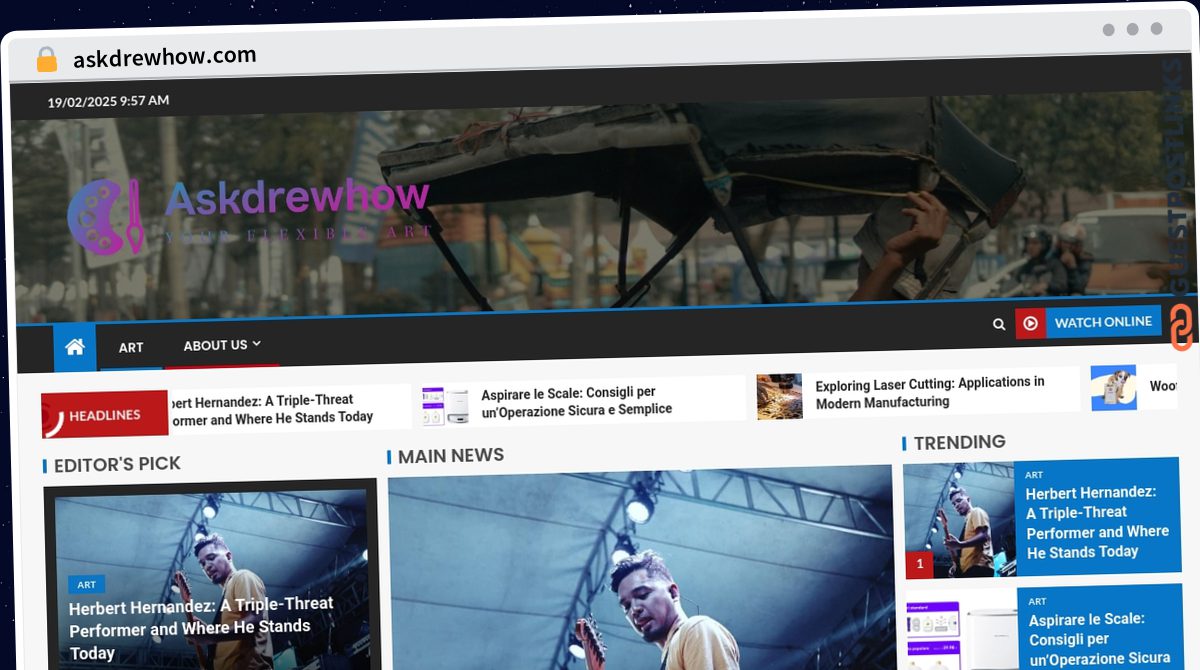
Task: Click trending Aspirare le Scale thumbnail
Action: point(962,630)
